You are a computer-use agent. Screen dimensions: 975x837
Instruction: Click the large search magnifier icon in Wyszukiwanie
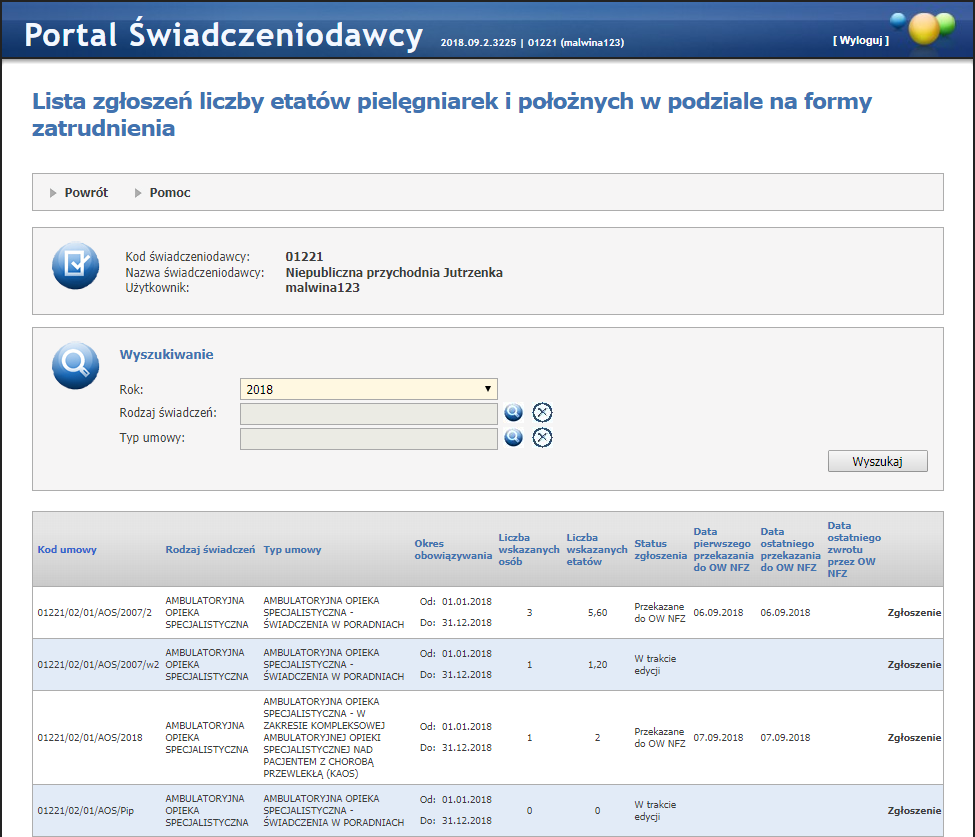click(x=76, y=366)
